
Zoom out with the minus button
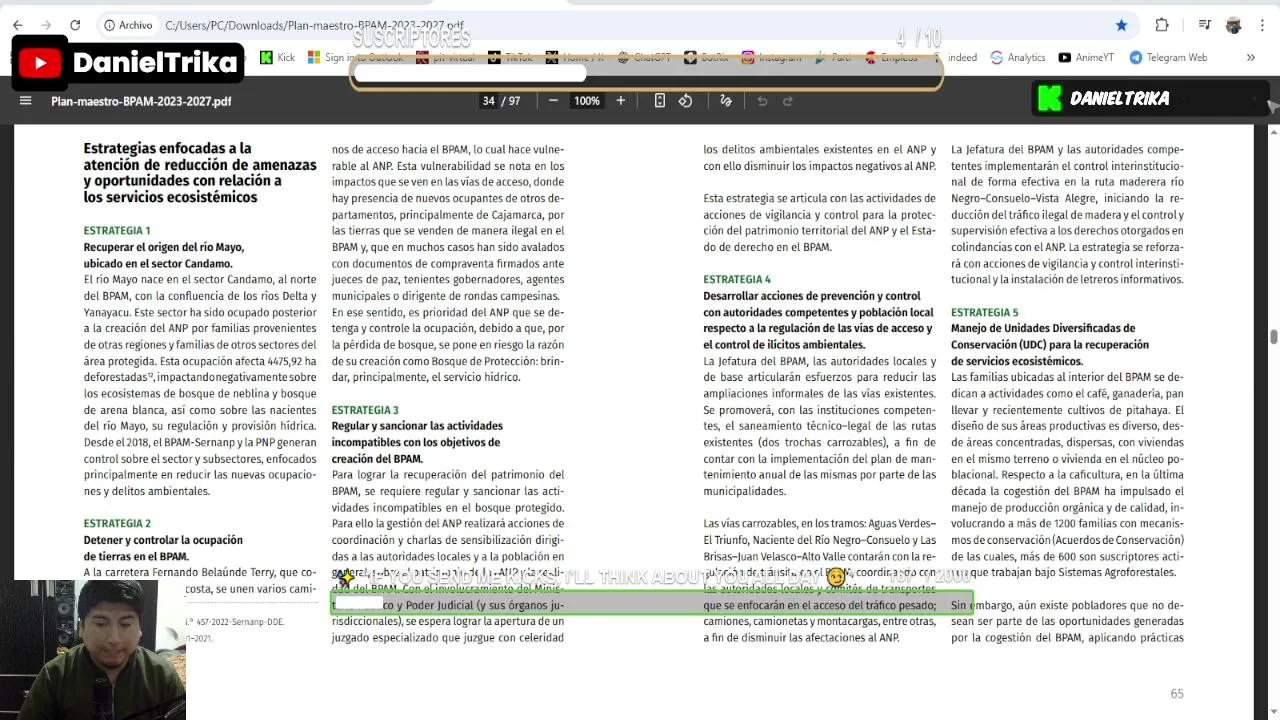(x=553, y=100)
